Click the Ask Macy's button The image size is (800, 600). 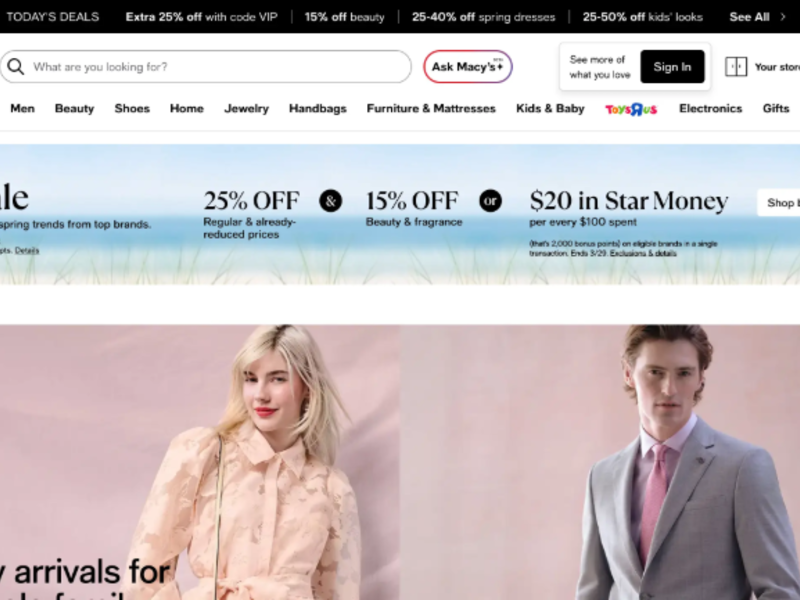(467, 67)
